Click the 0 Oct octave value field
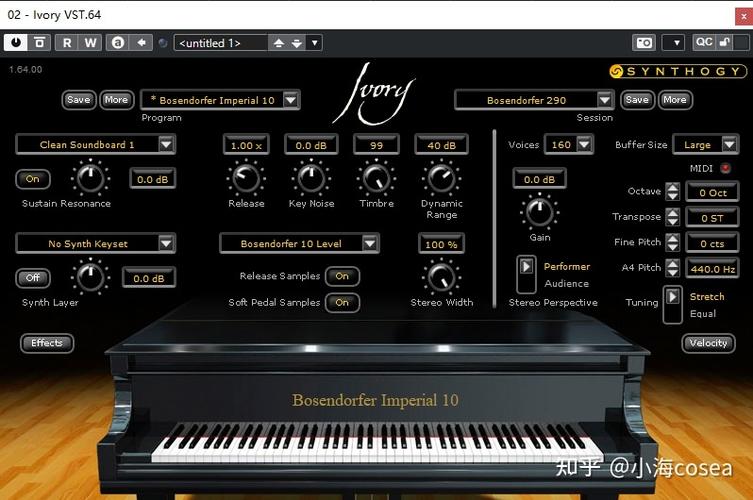The height and width of the screenshot is (500, 753). tap(713, 192)
